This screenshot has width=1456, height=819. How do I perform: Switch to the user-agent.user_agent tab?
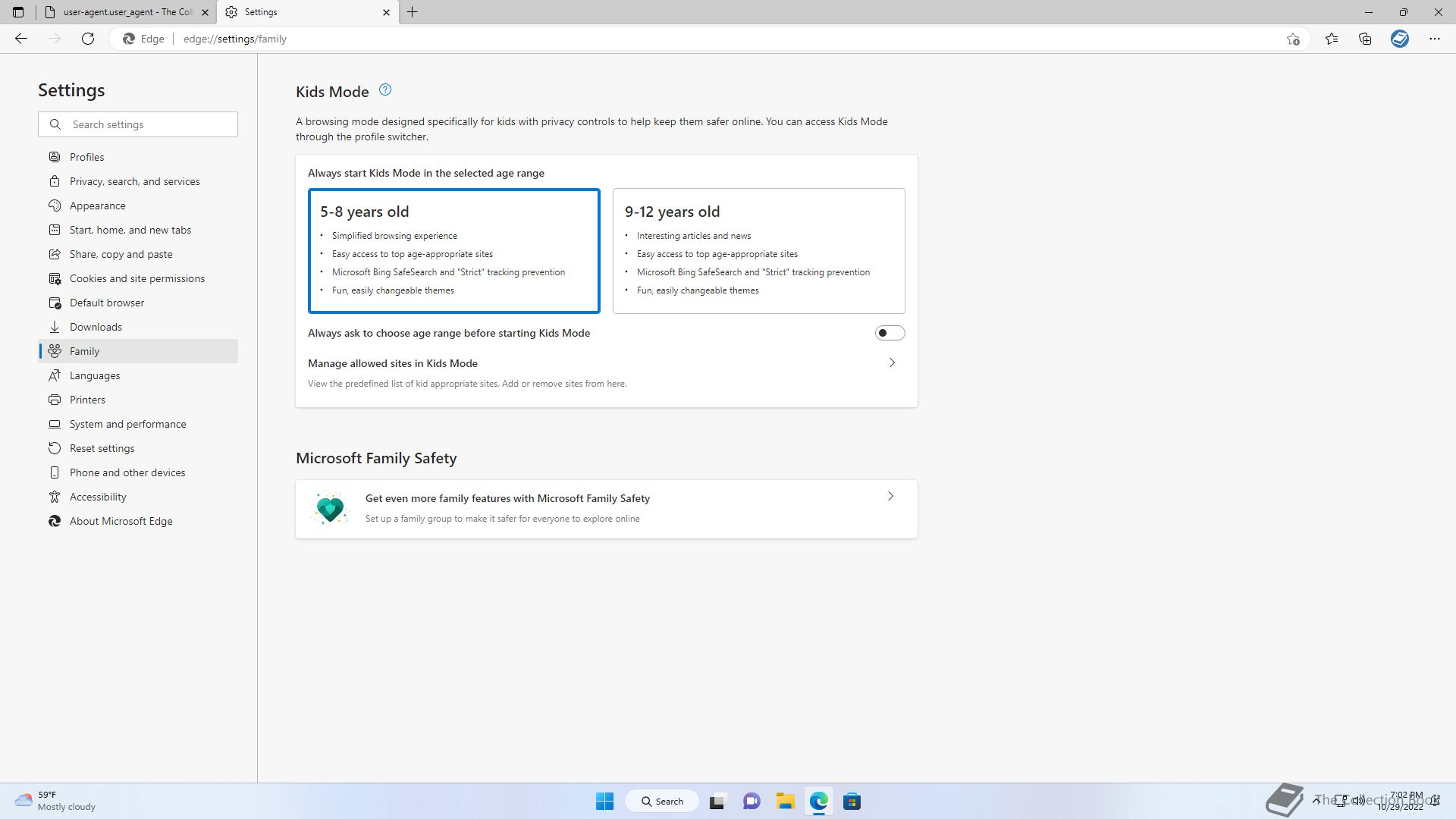tap(126, 12)
